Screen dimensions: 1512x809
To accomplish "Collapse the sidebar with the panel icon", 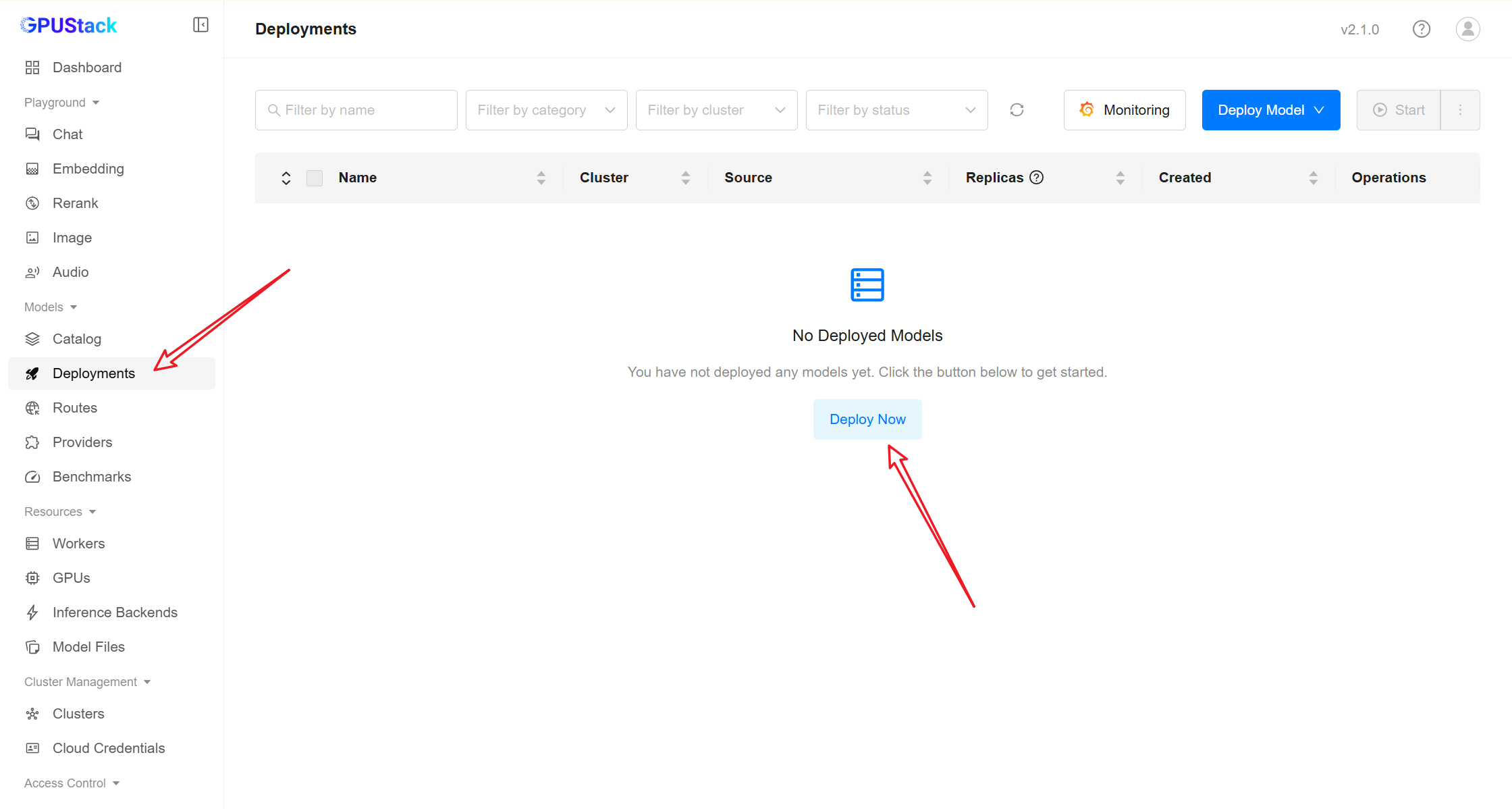I will (200, 25).
